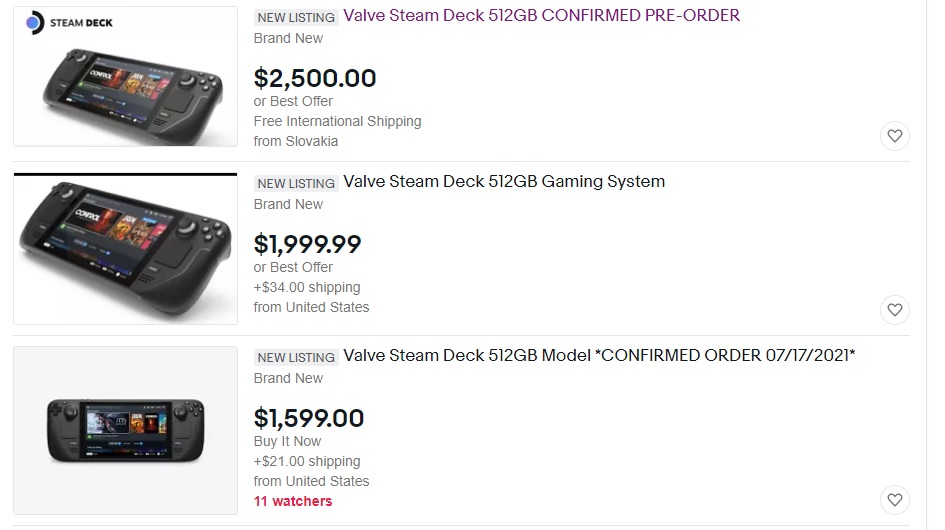
Task: Click the +$34.00 shipping text
Action: [307, 287]
